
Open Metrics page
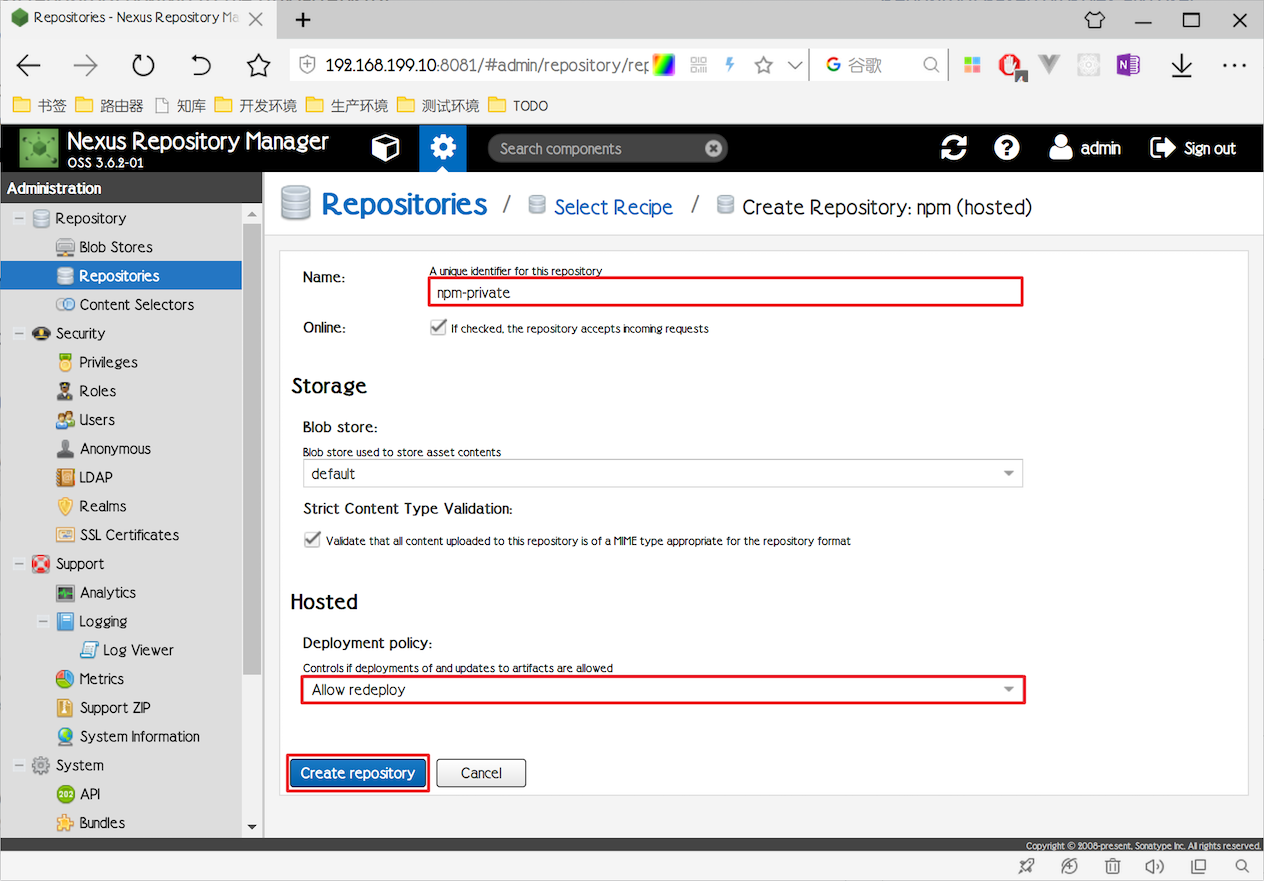[102, 679]
